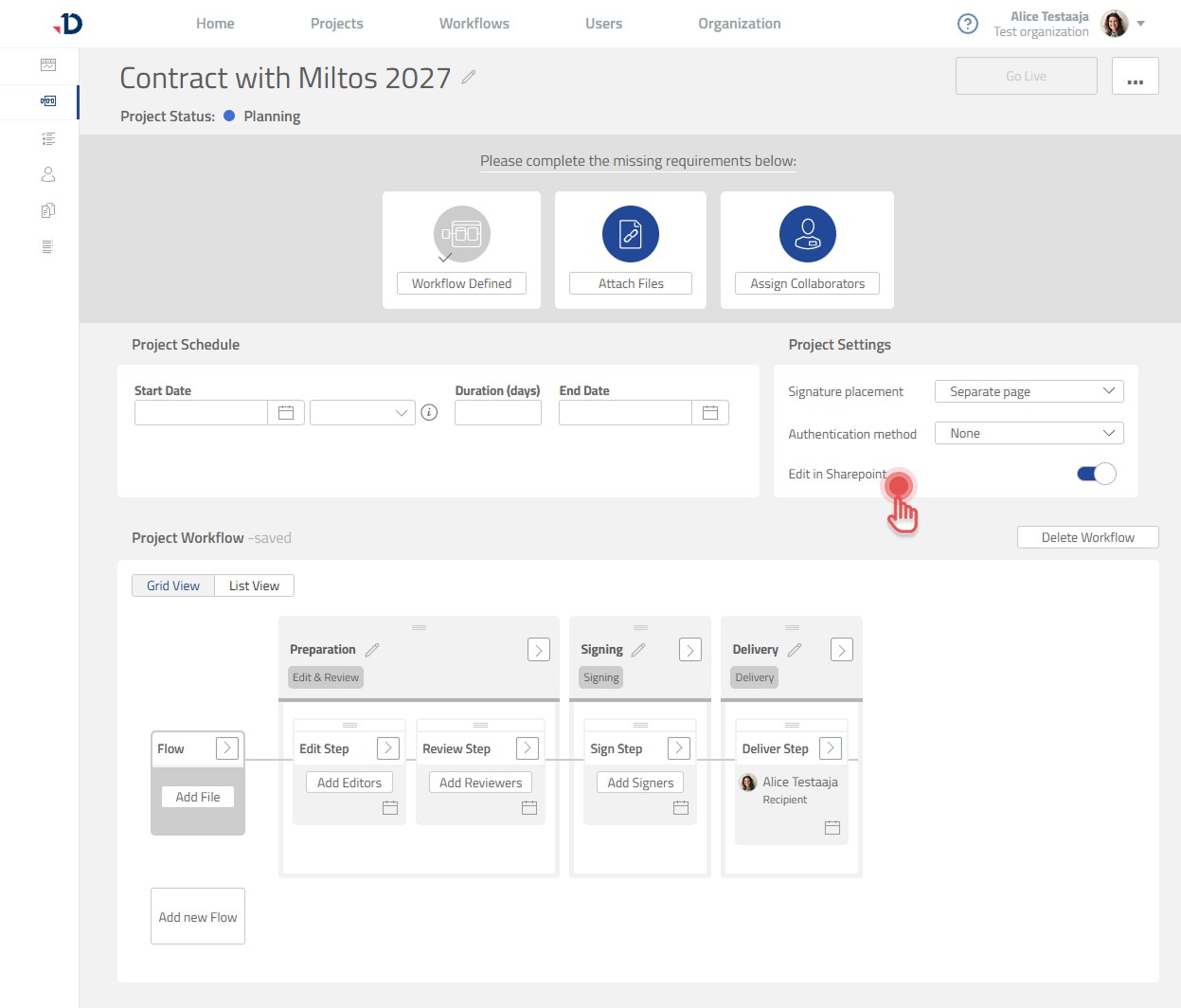Rename Signing stage with pencil icon
The width and height of the screenshot is (1181, 1008).
(638, 650)
